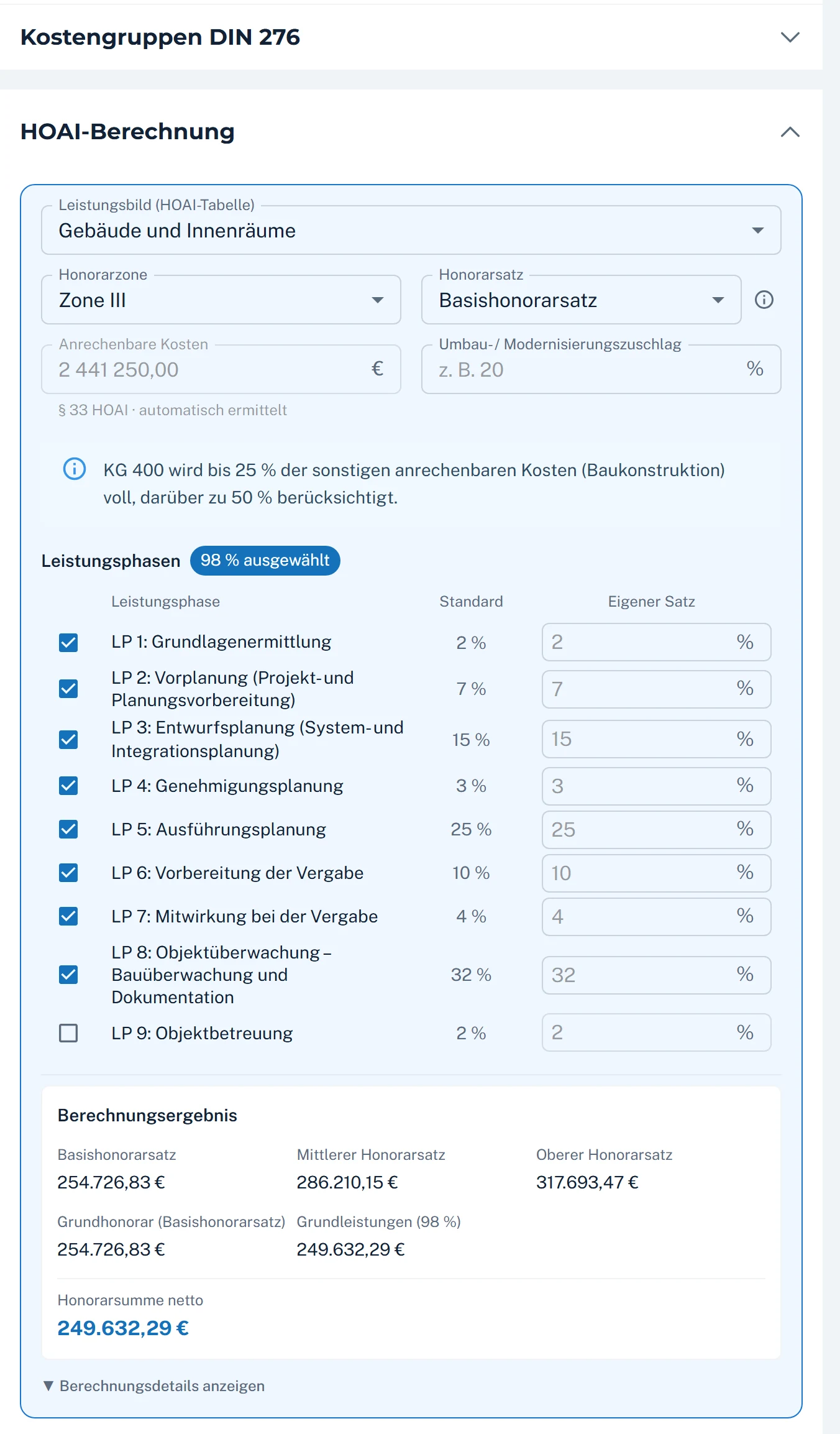Click the Eigener Satz field for LP 7

[656, 916]
